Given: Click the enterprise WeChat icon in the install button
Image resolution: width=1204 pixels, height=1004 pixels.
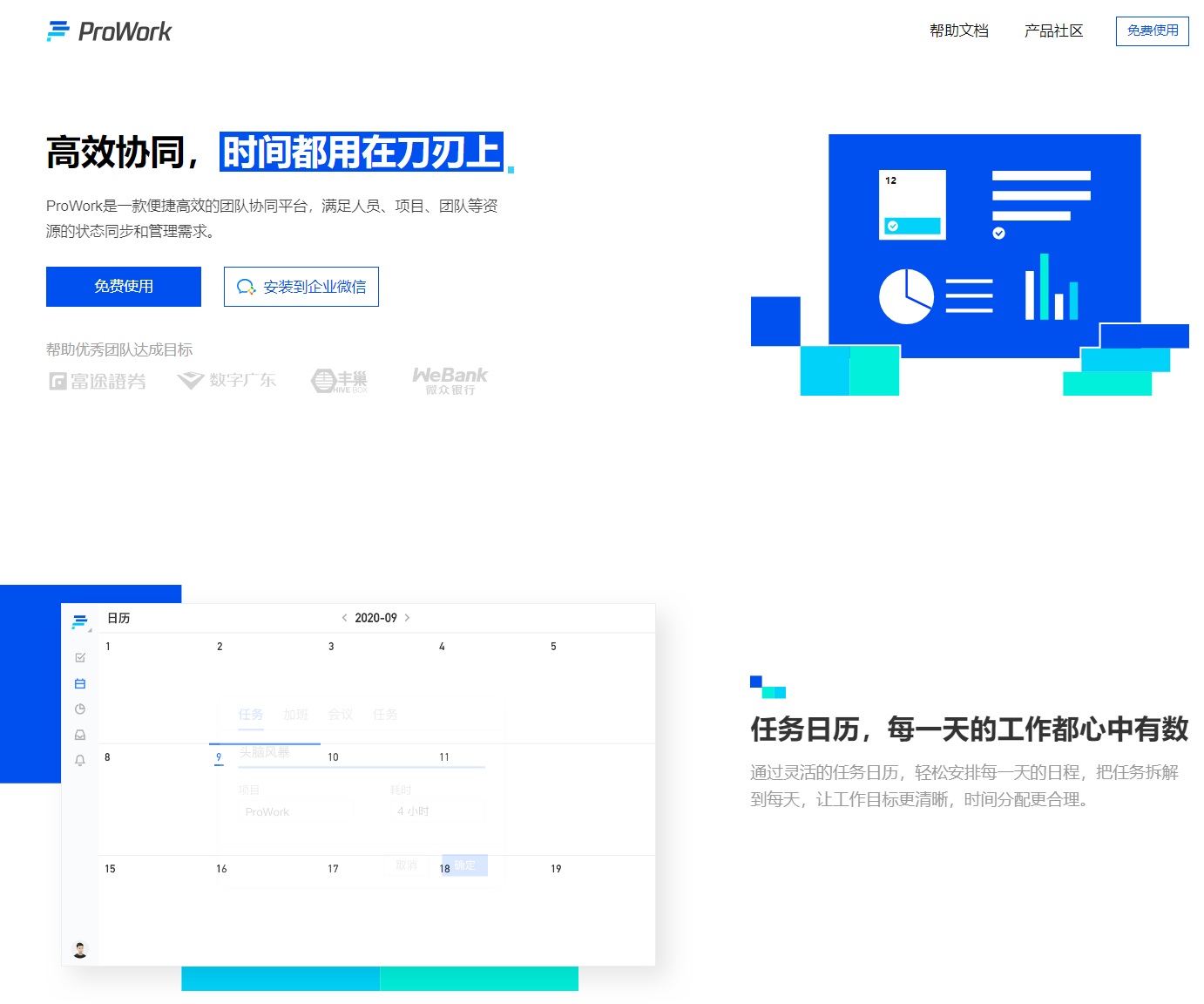Looking at the screenshot, I should 247,287.
